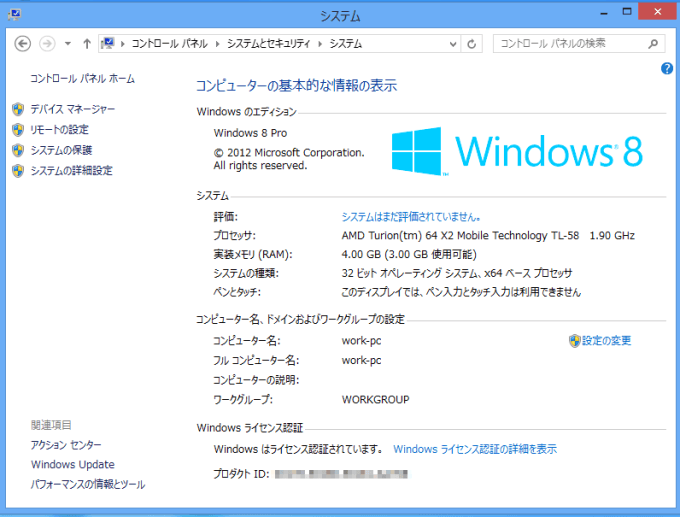
Task: Open address bar history dropdown
Action: coord(453,44)
